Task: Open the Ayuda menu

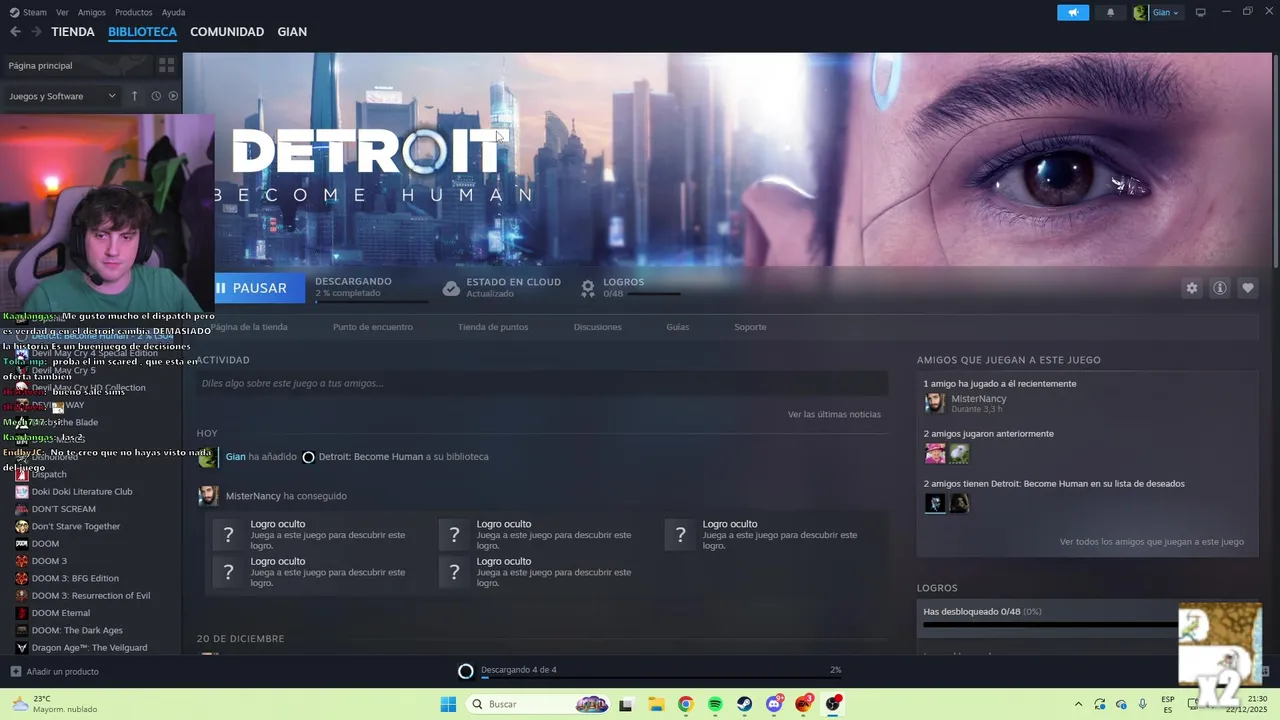Action: click(173, 12)
